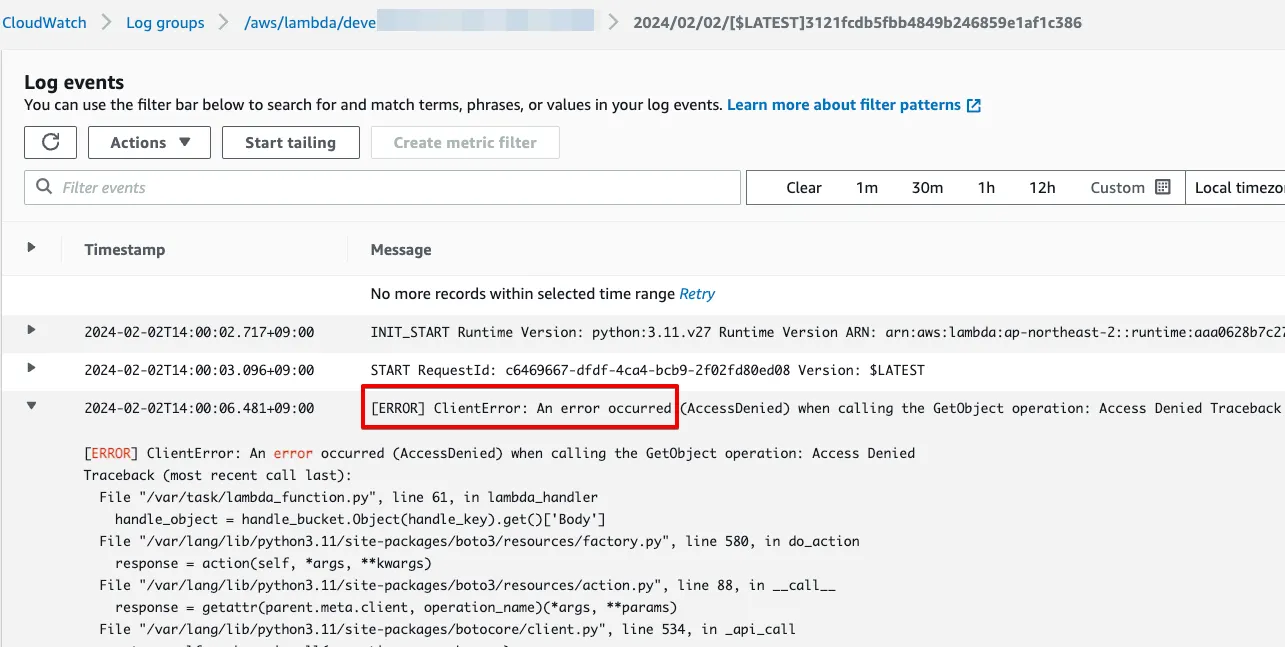
Task: Expand all rows via header triangle
Action: pyautogui.click(x=31, y=247)
